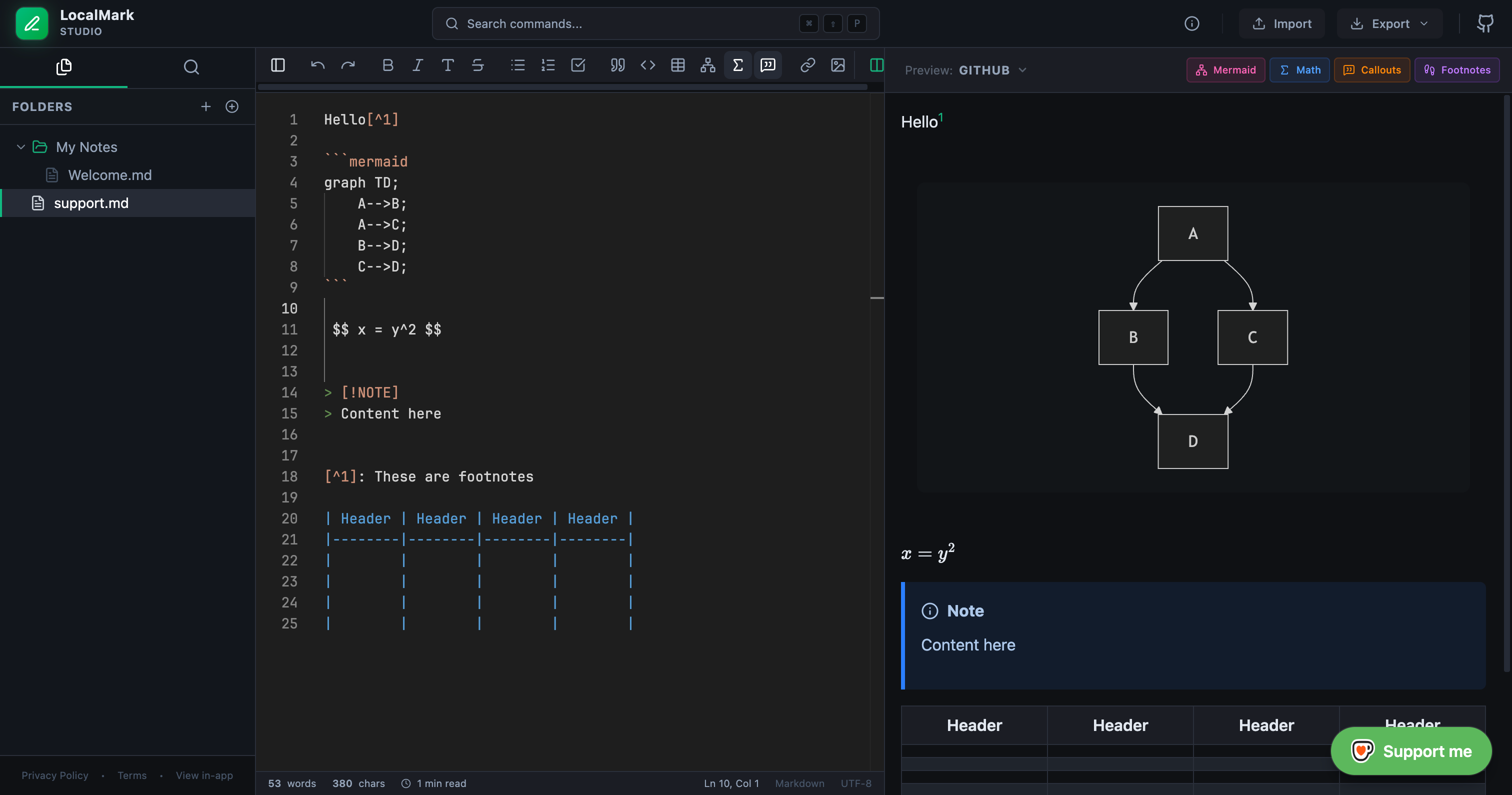Collapse the My Notes folder
The height and width of the screenshot is (795, 1512).
tap(20, 147)
